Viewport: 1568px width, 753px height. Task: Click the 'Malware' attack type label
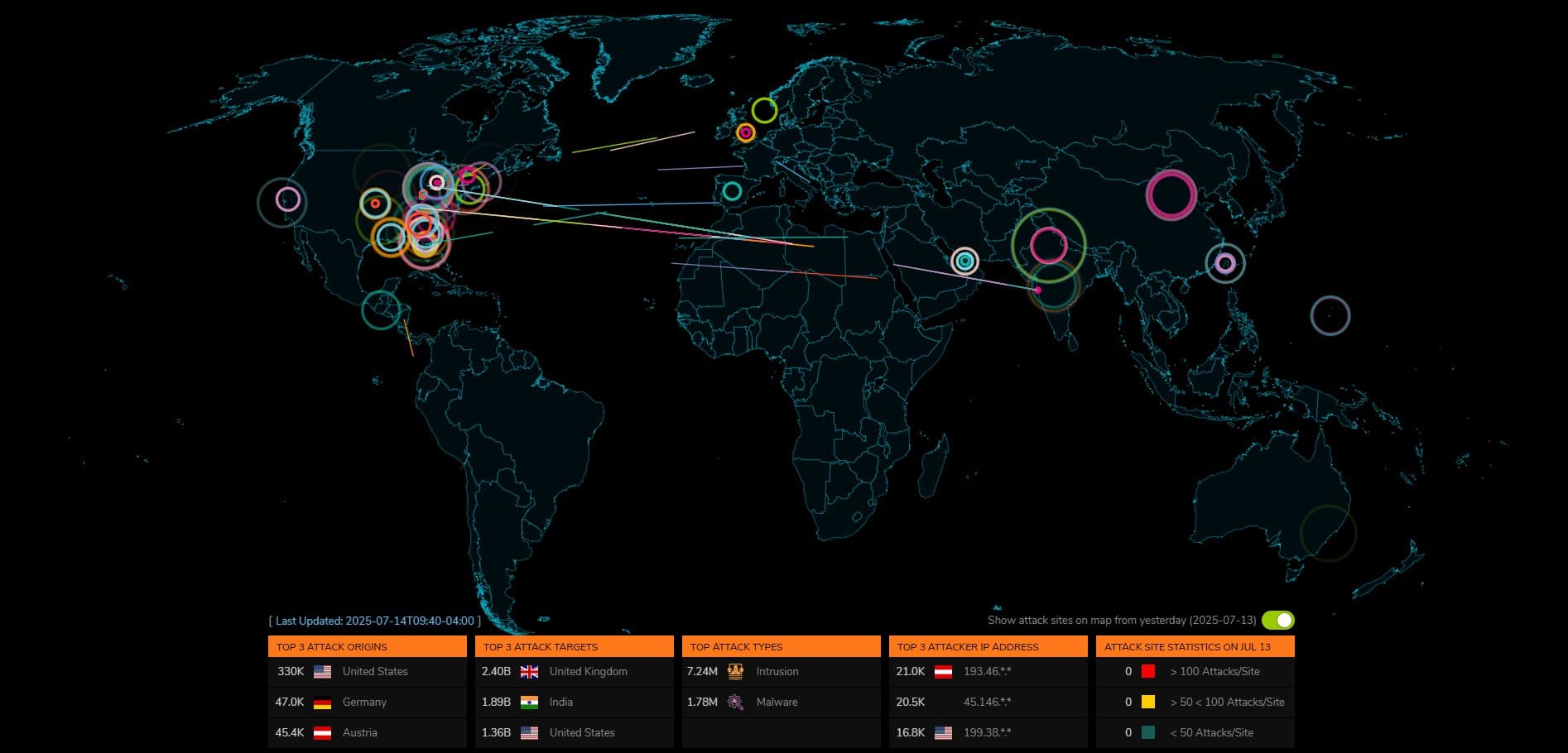coord(777,702)
